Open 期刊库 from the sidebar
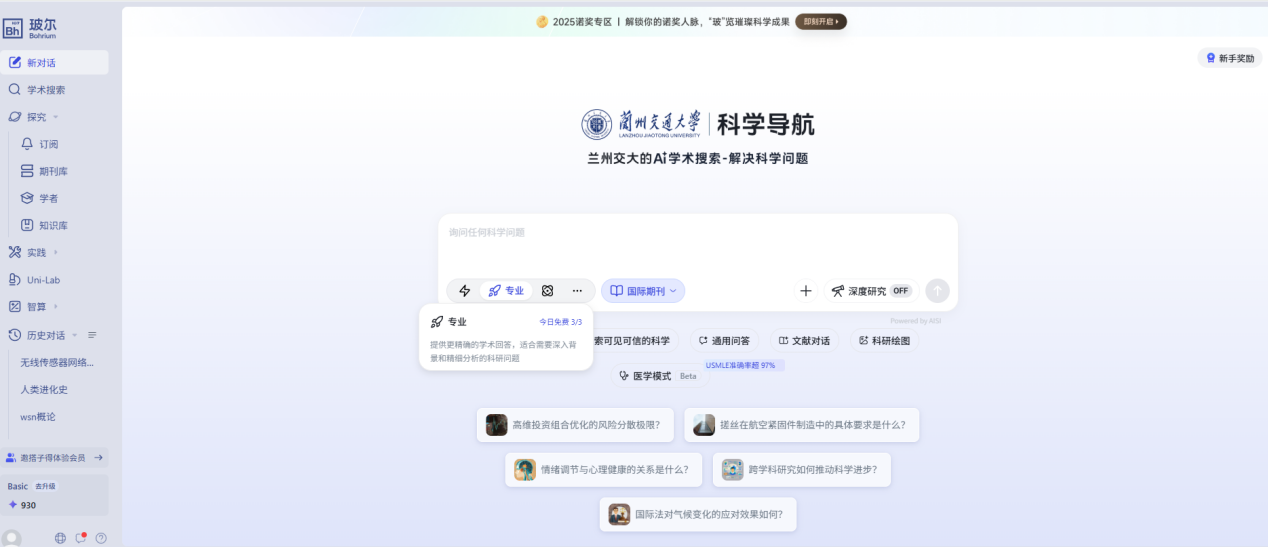Image resolution: width=1268 pixels, height=547 pixels. (53, 171)
